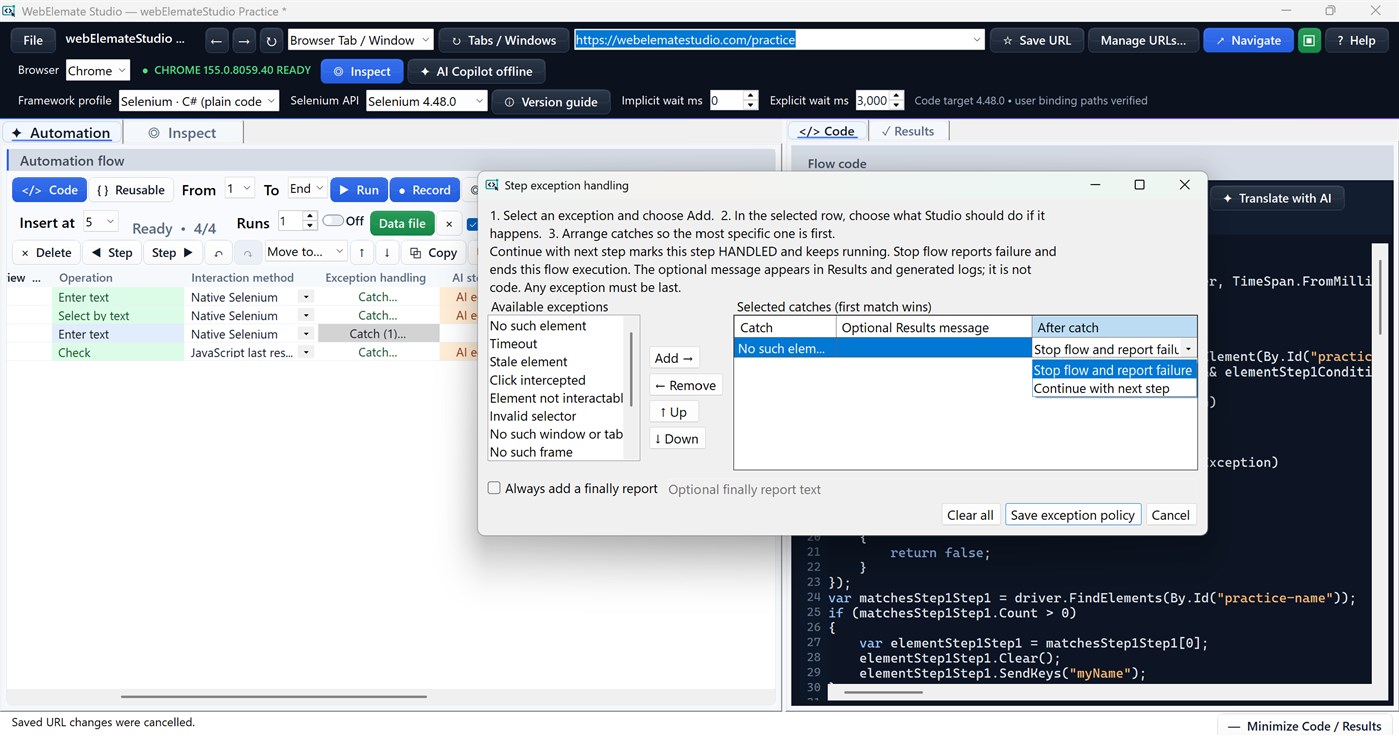Click the Available exceptions list scrollbar
1399x736 pixels.
(x=630, y=368)
